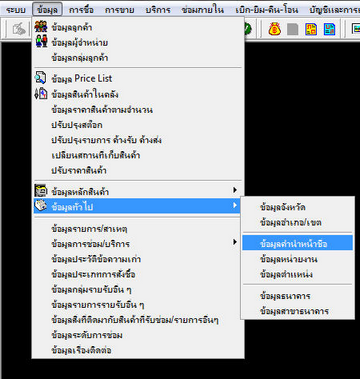The height and width of the screenshot is (379, 360).
Task: Click the money bag toolbar icon
Action: coord(274,29)
